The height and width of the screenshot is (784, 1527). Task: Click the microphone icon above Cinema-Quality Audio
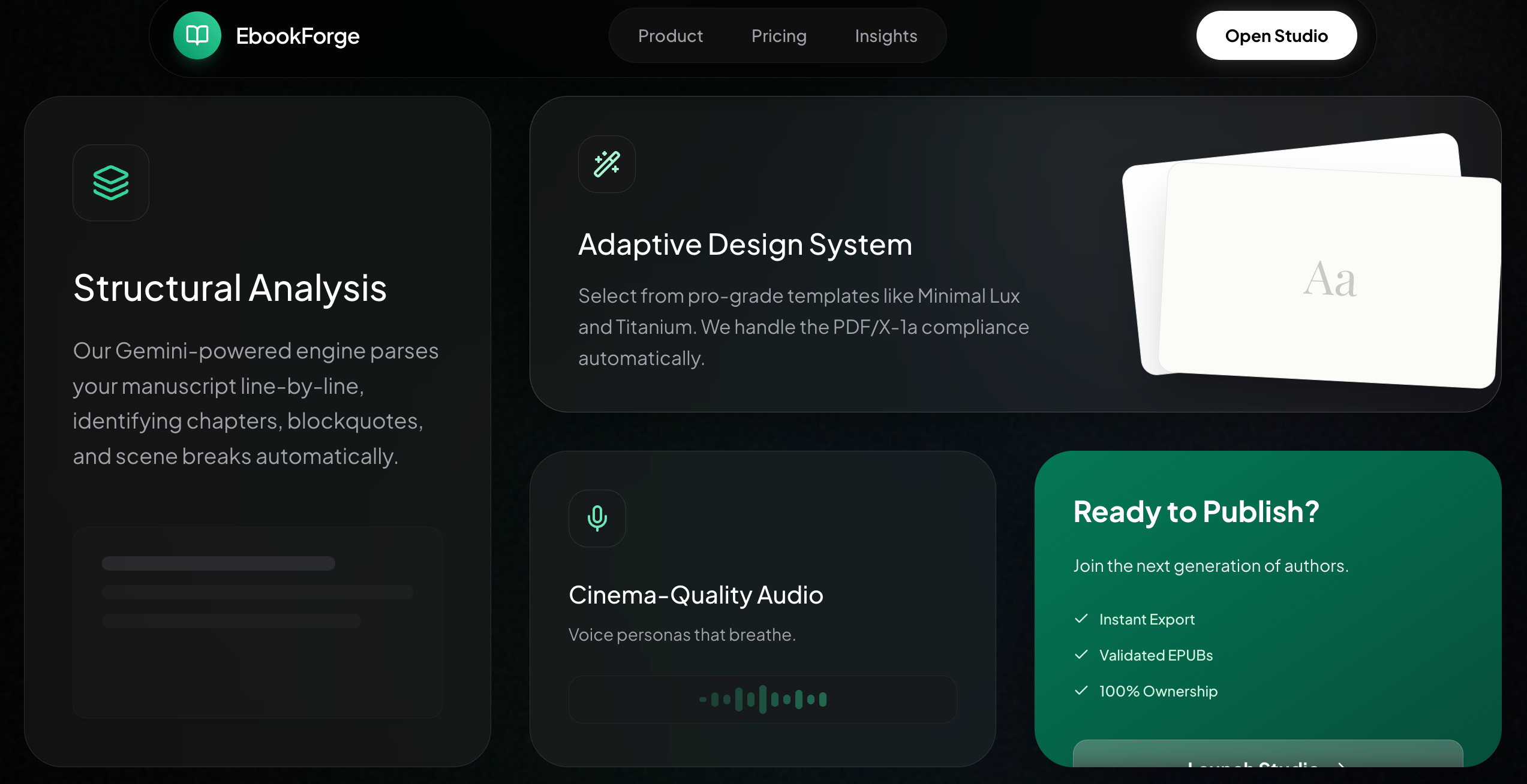[597, 518]
